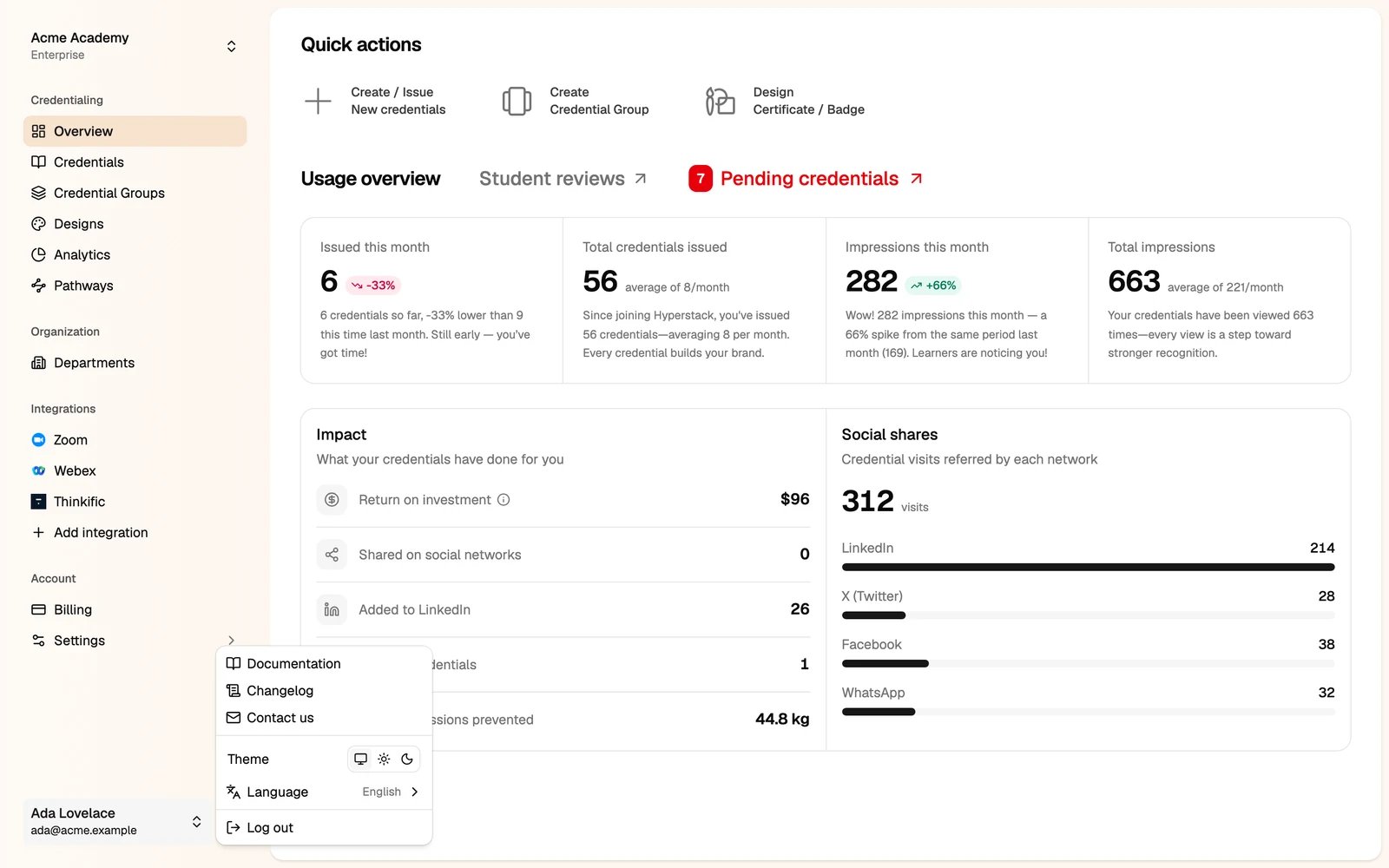Image resolution: width=1389 pixels, height=868 pixels.
Task: Click the +66% trend badge
Action: click(933, 285)
